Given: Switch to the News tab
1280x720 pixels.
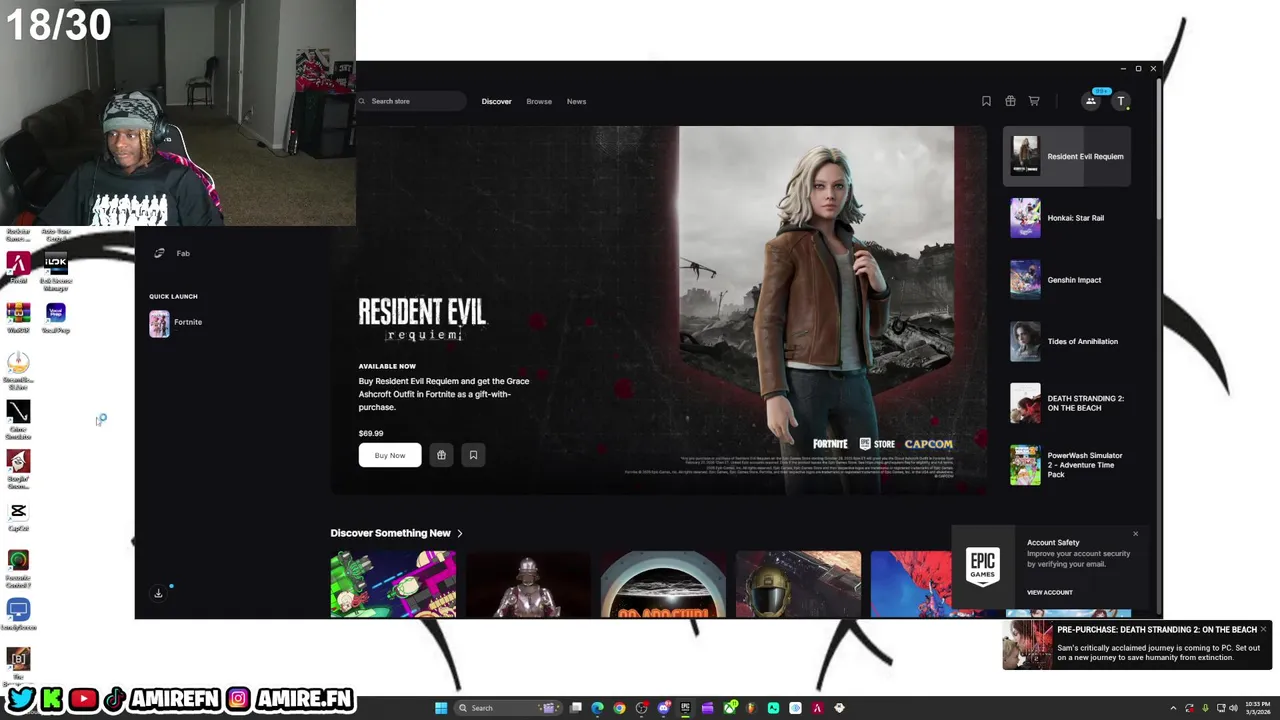Looking at the screenshot, I should tap(576, 101).
